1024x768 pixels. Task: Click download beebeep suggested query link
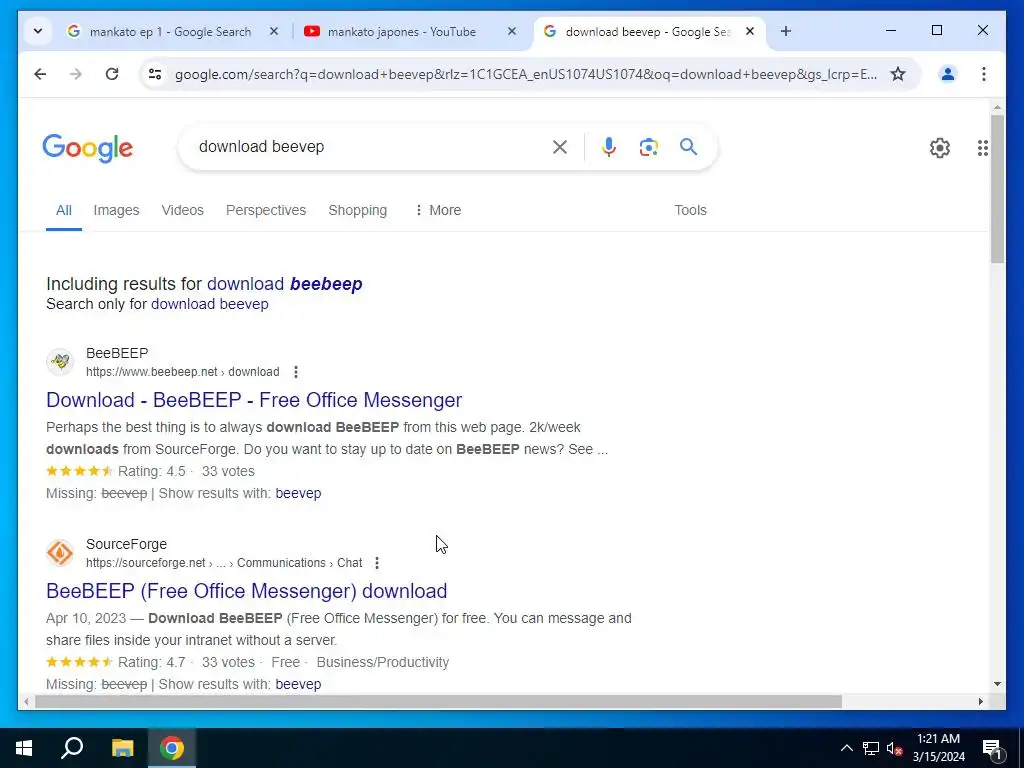pyautogui.click(x=284, y=284)
